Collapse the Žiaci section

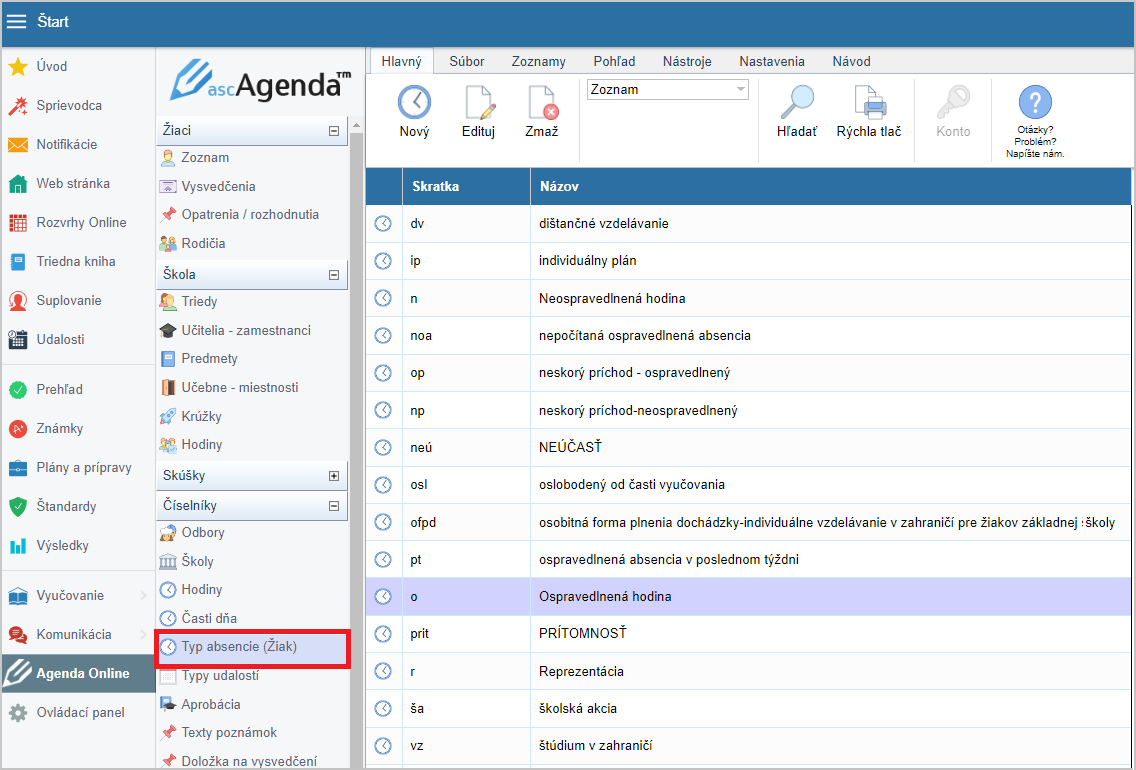[x=334, y=131]
